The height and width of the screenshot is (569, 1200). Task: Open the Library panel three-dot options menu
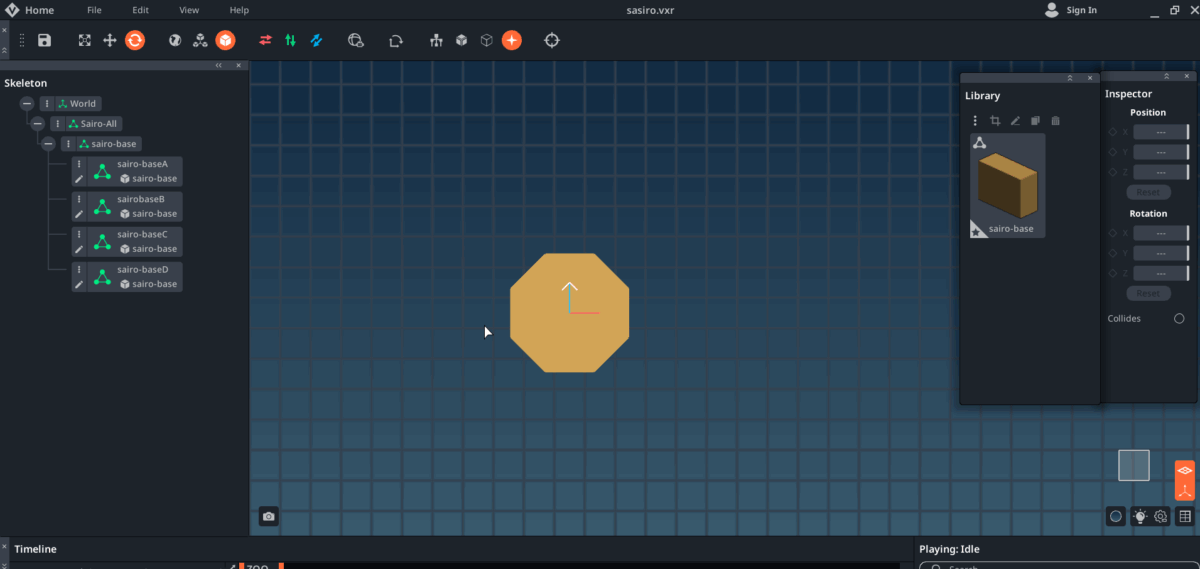click(x=975, y=121)
